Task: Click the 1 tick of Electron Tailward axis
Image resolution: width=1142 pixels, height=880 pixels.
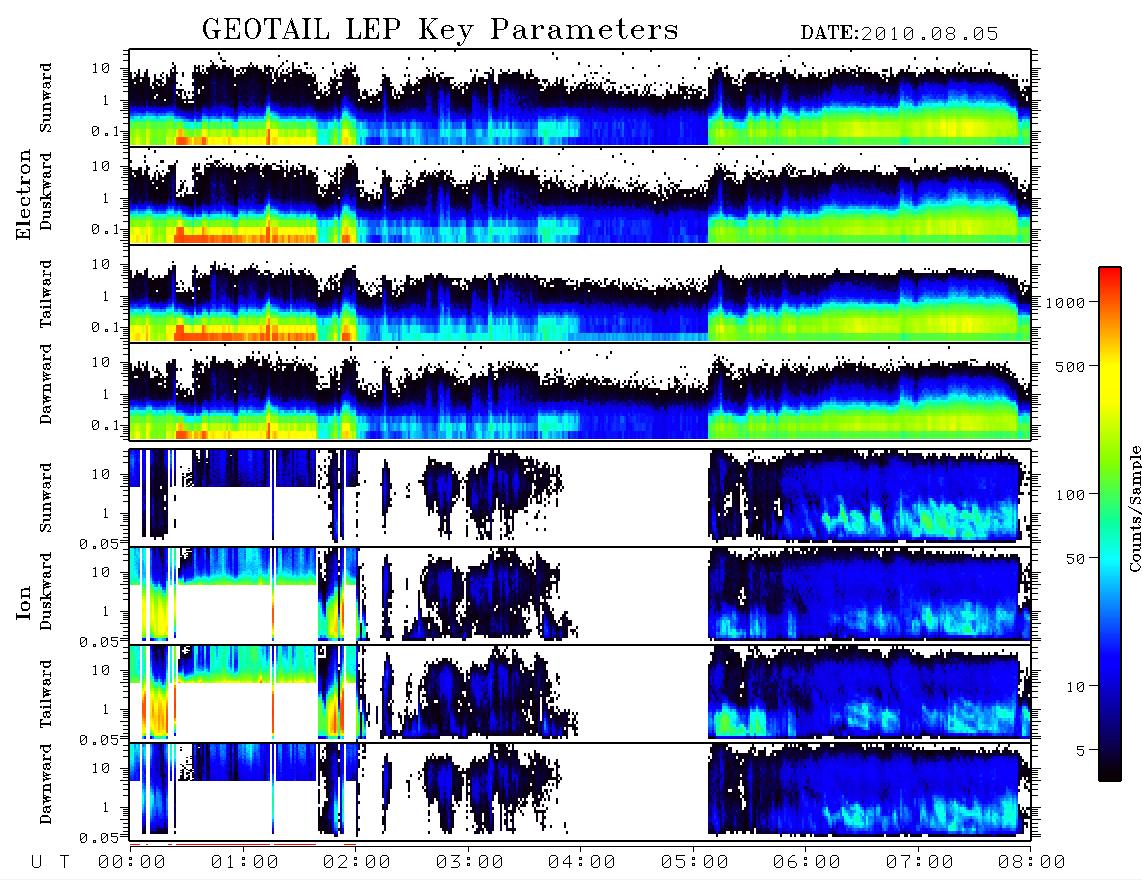Action: (x=106, y=296)
